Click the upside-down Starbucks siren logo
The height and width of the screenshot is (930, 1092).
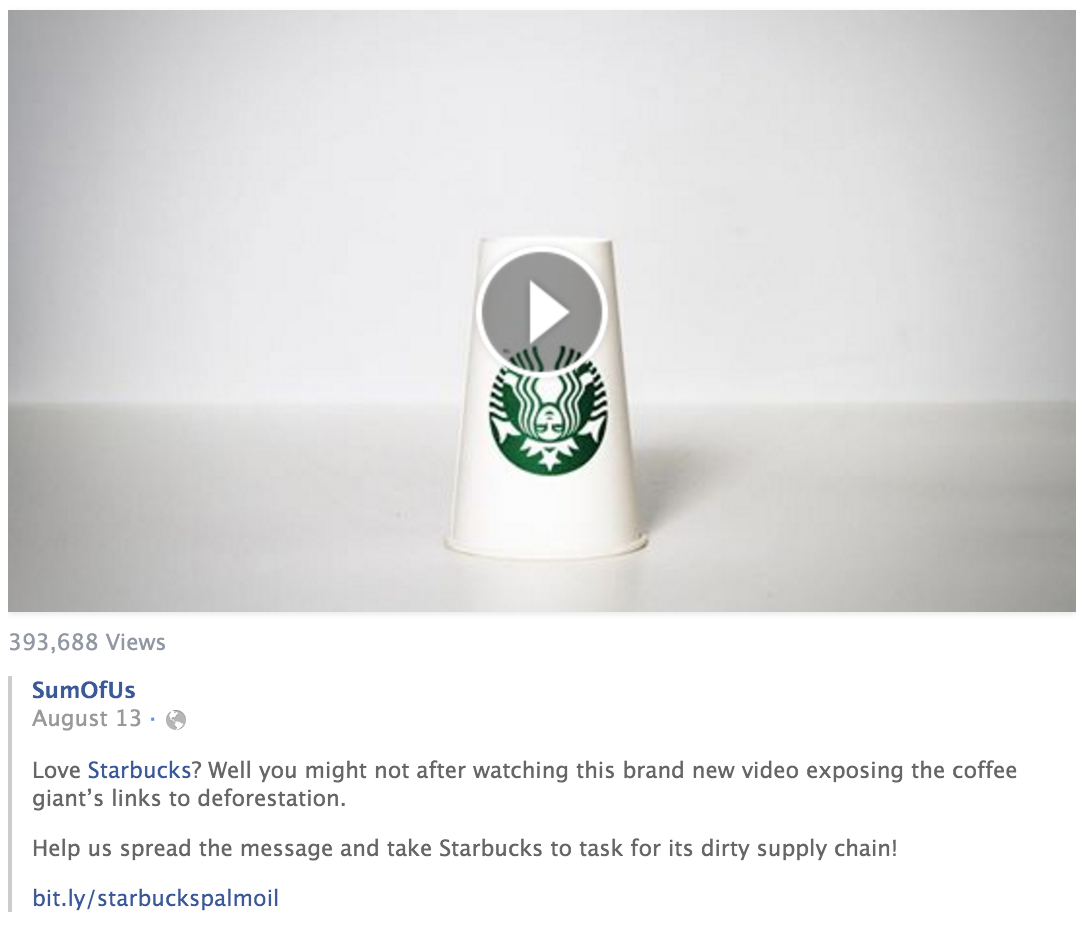point(548,415)
